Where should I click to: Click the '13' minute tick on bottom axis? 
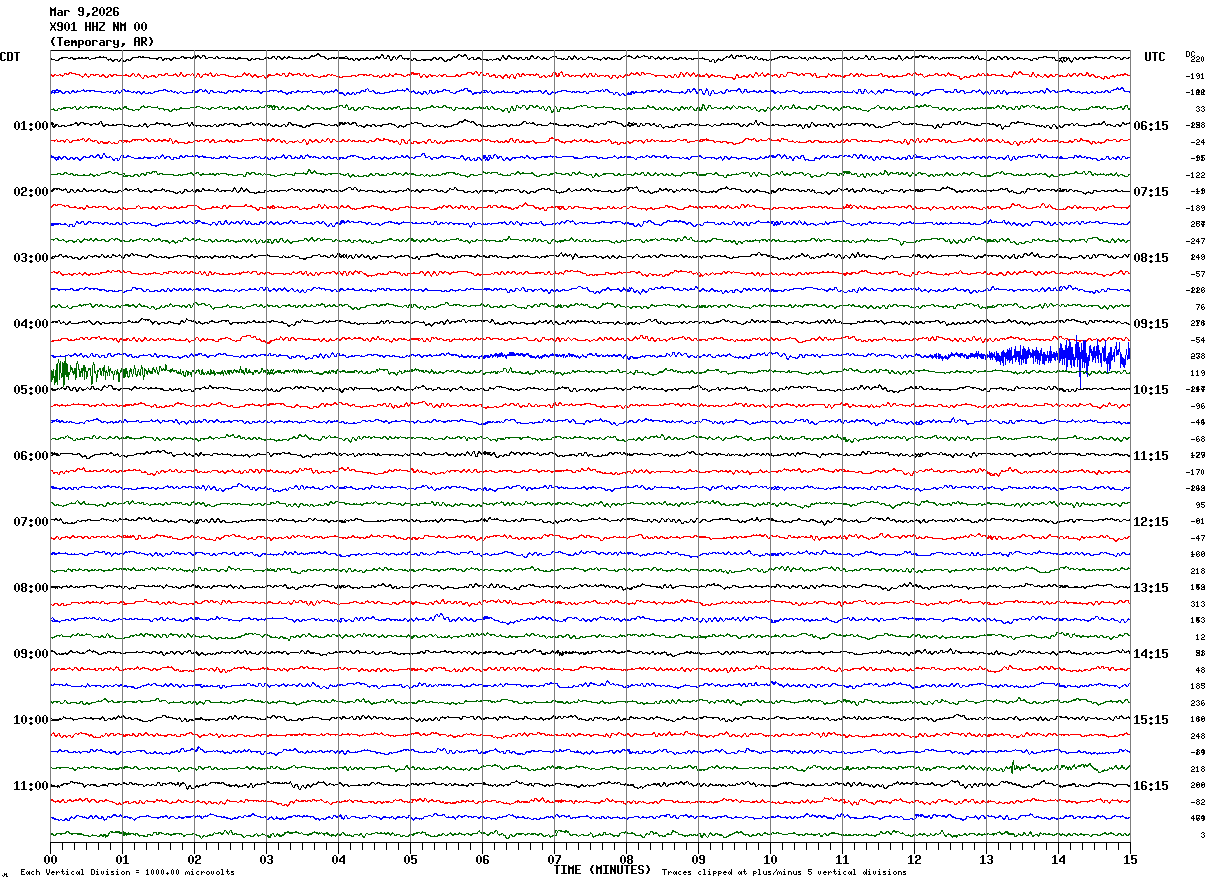986,859
